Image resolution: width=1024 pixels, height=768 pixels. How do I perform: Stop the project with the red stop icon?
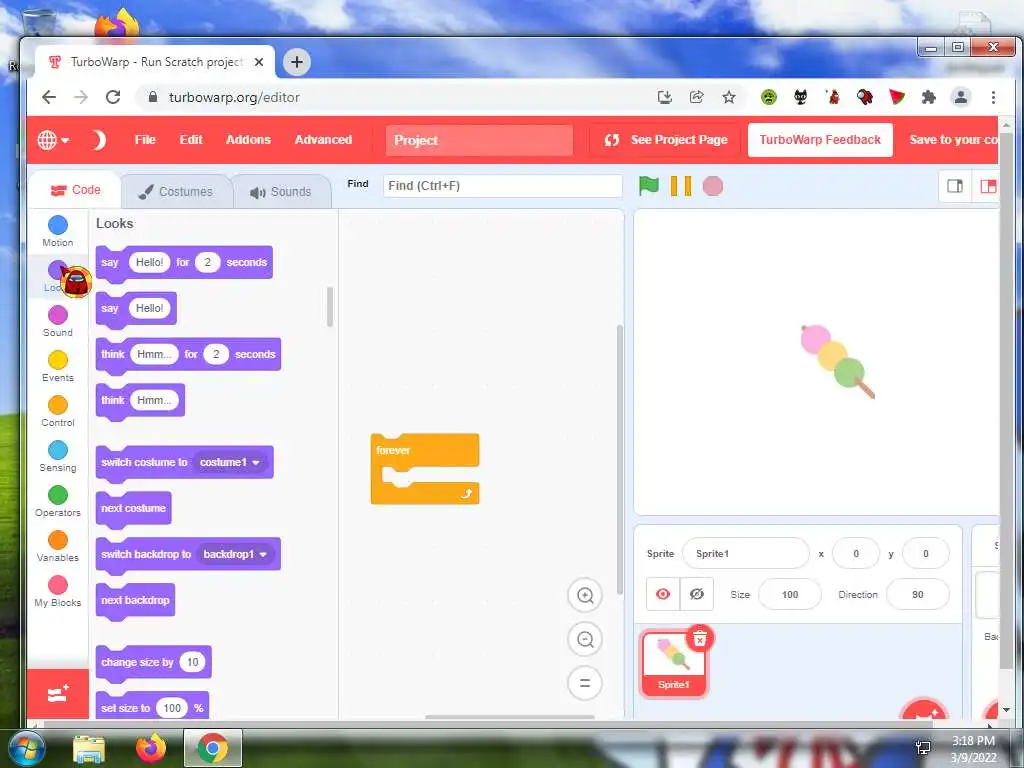(712, 186)
